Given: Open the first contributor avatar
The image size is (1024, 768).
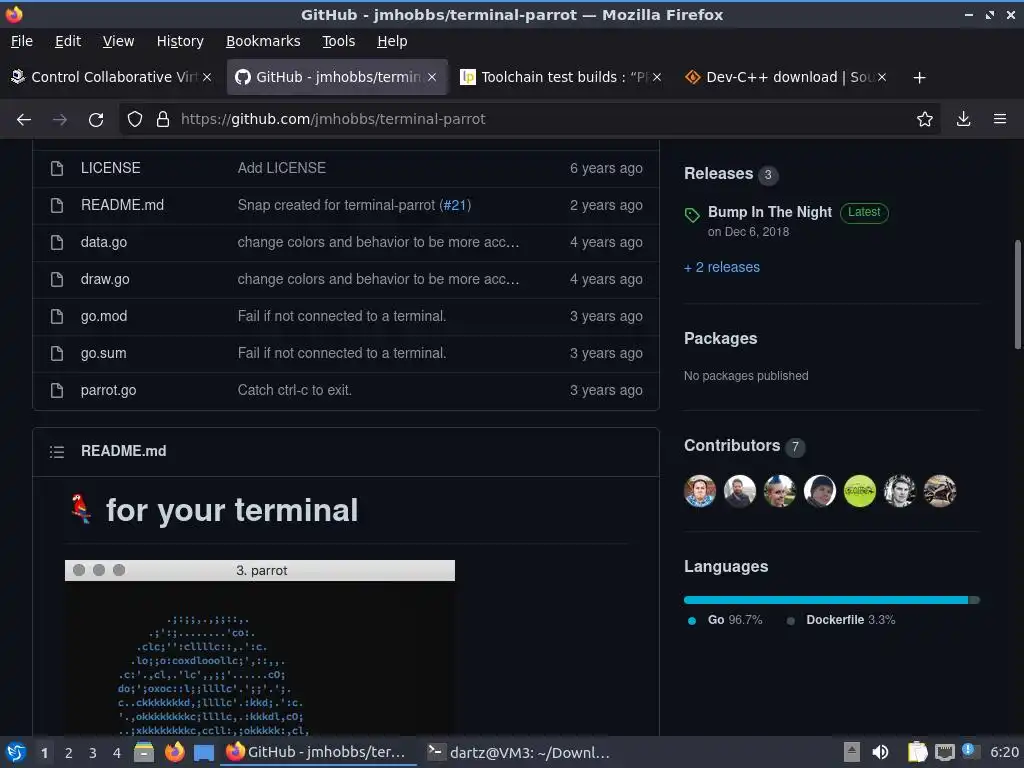Looking at the screenshot, I should 699,491.
